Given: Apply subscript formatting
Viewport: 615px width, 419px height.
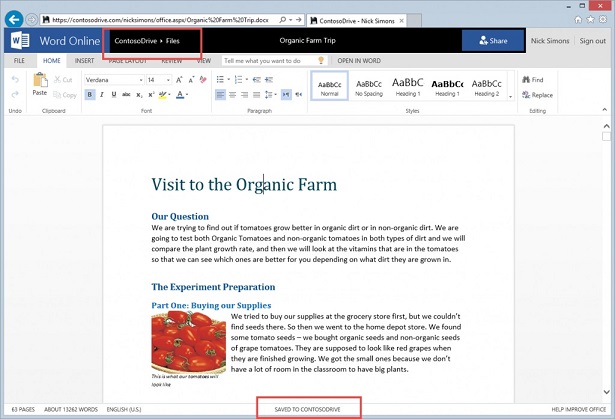Looking at the screenshot, I should point(139,95).
